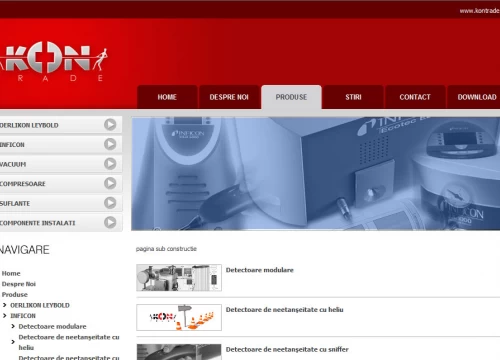This screenshot has width=500, height=360.
Task: Open VACUUM category
Action: pyautogui.click(x=61, y=164)
